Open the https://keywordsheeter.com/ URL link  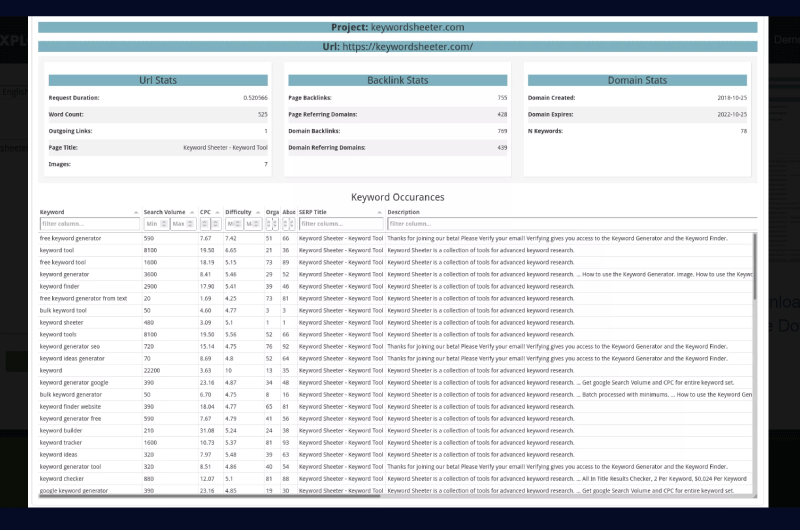pyautogui.click(x=408, y=46)
